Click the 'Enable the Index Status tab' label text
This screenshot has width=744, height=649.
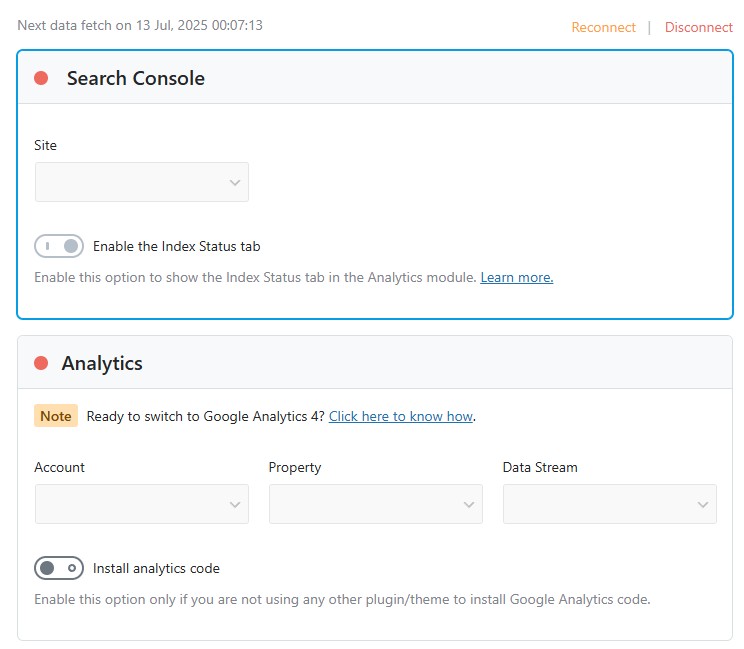(x=176, y=246)
